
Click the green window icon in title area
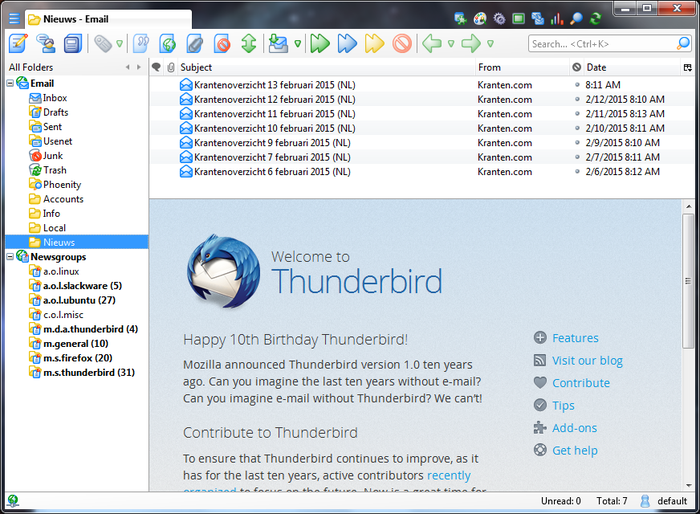click(518, 18)
